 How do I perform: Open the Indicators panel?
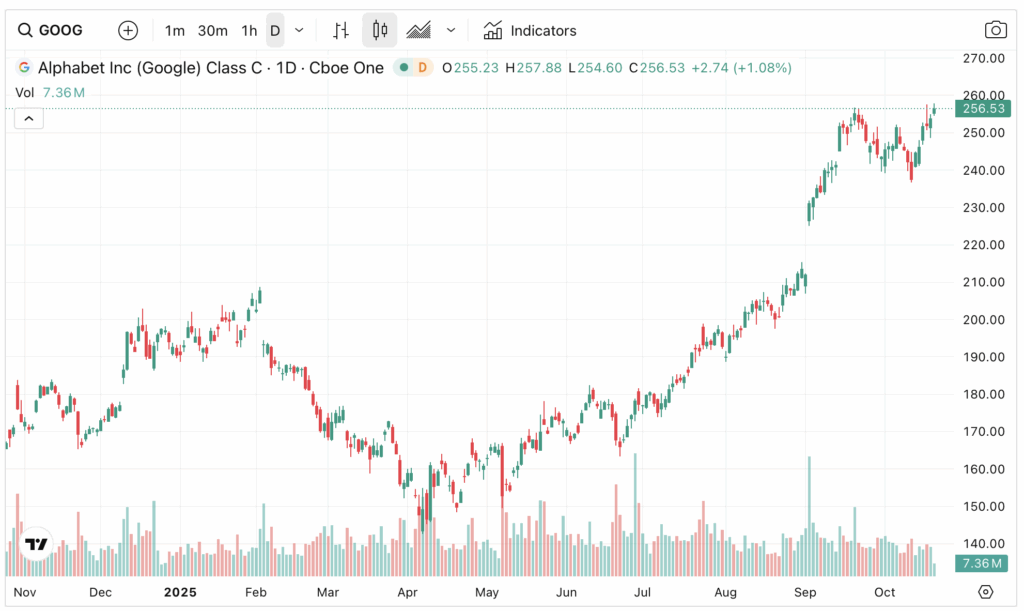[530, 30]
